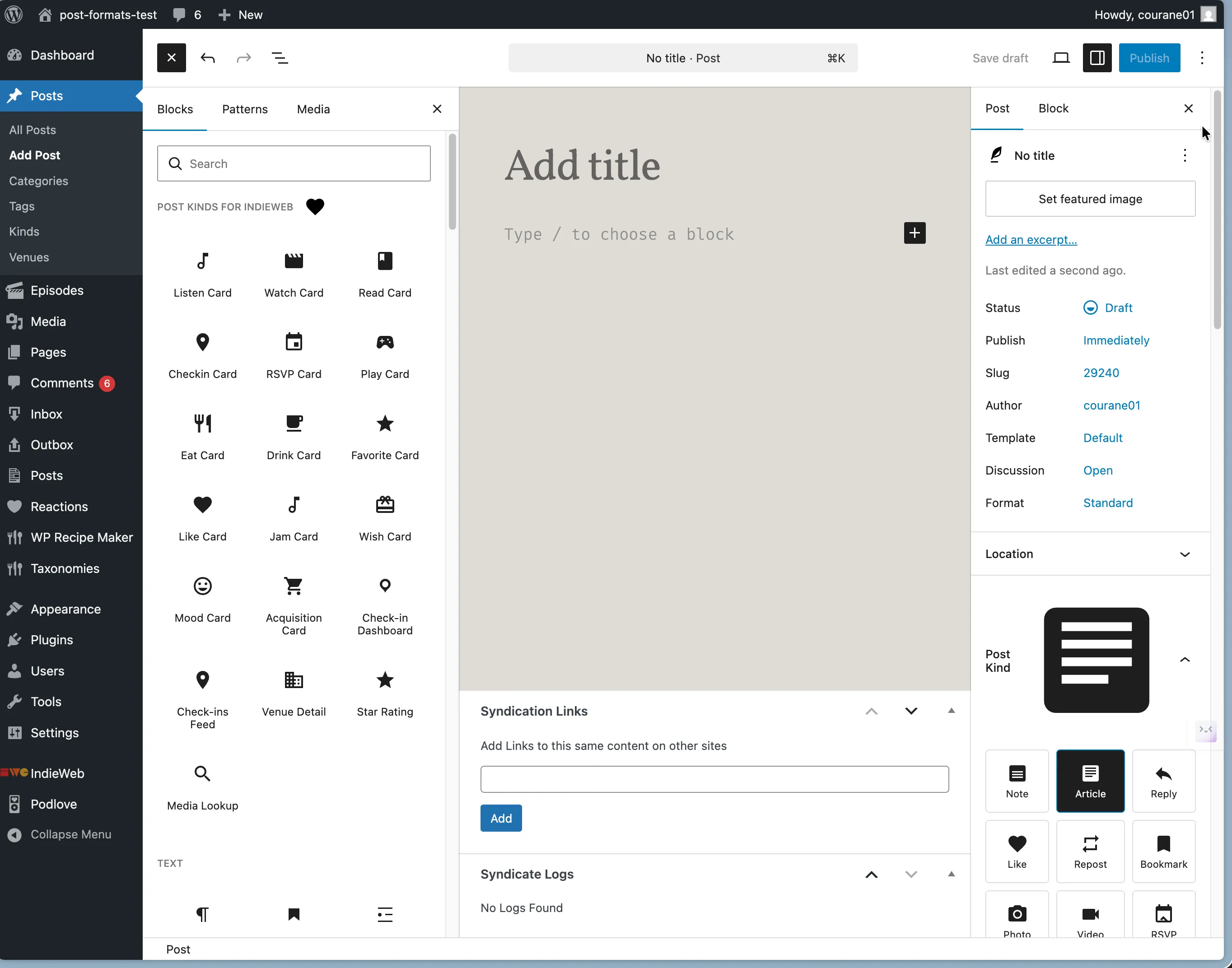The image size is (1232, 968).
Task: Add a Play Card block
Action: tap(385, 356)
